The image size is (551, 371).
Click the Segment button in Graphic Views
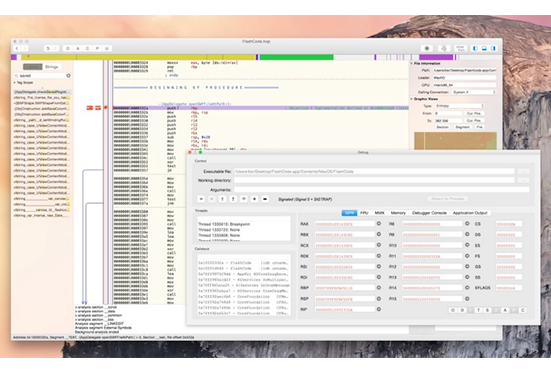[x=462, y=127]
